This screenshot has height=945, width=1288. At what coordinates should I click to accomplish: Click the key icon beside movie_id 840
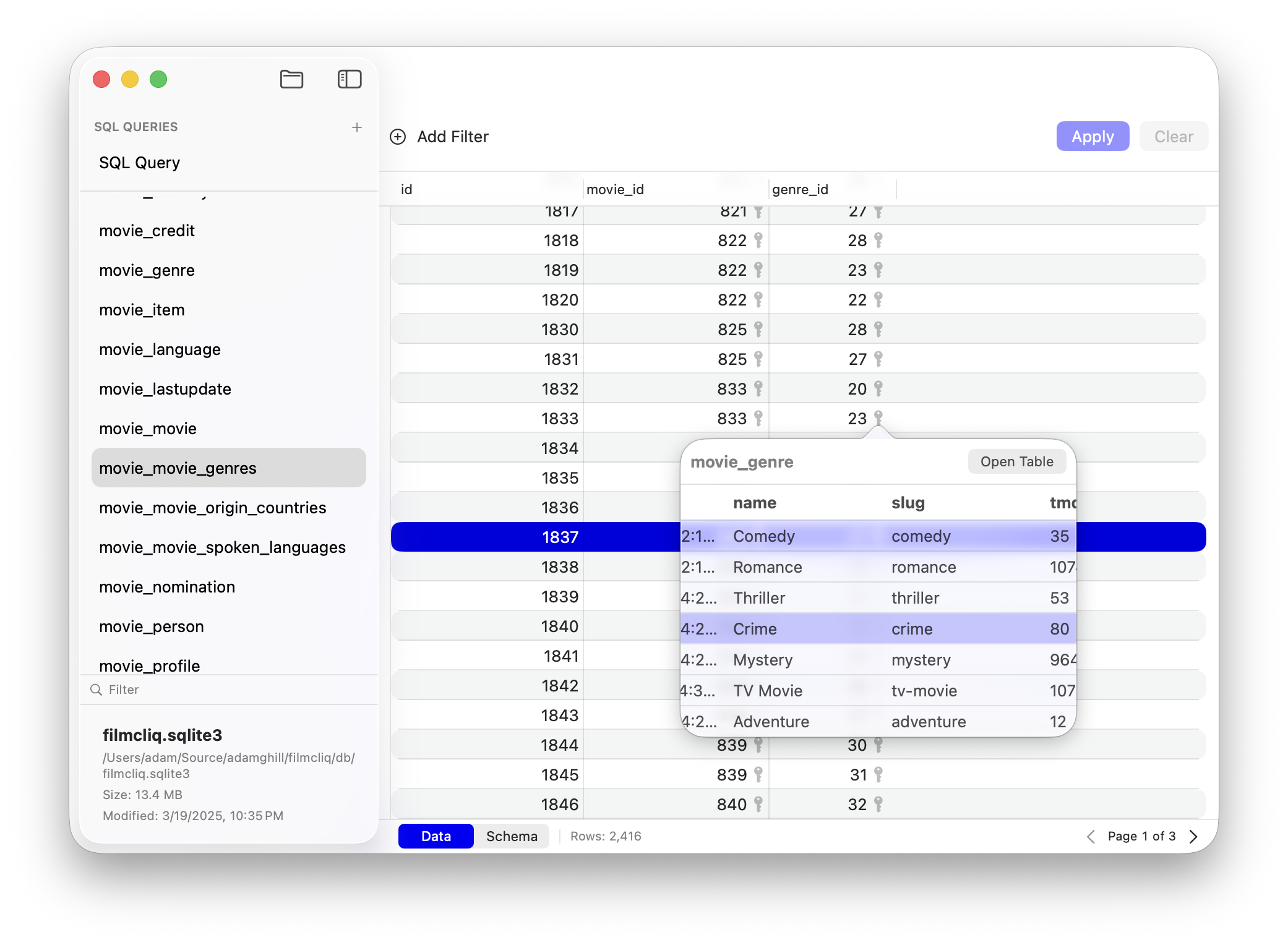(758, 805)
